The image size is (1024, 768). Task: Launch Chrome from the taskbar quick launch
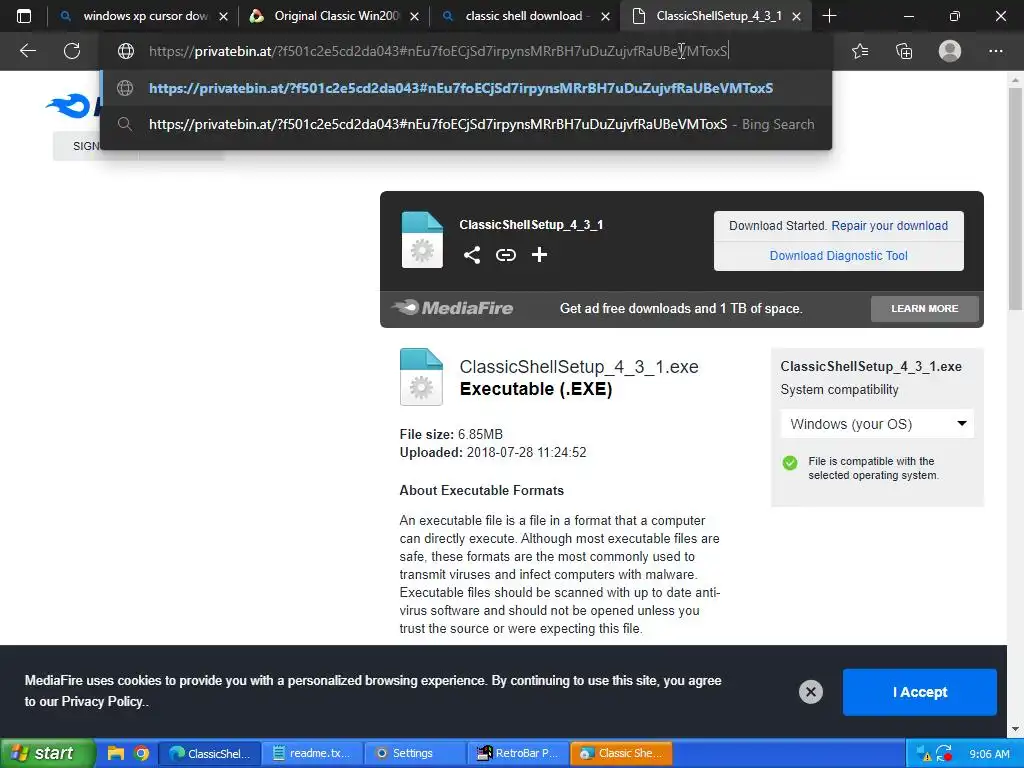tap(141, 753)
